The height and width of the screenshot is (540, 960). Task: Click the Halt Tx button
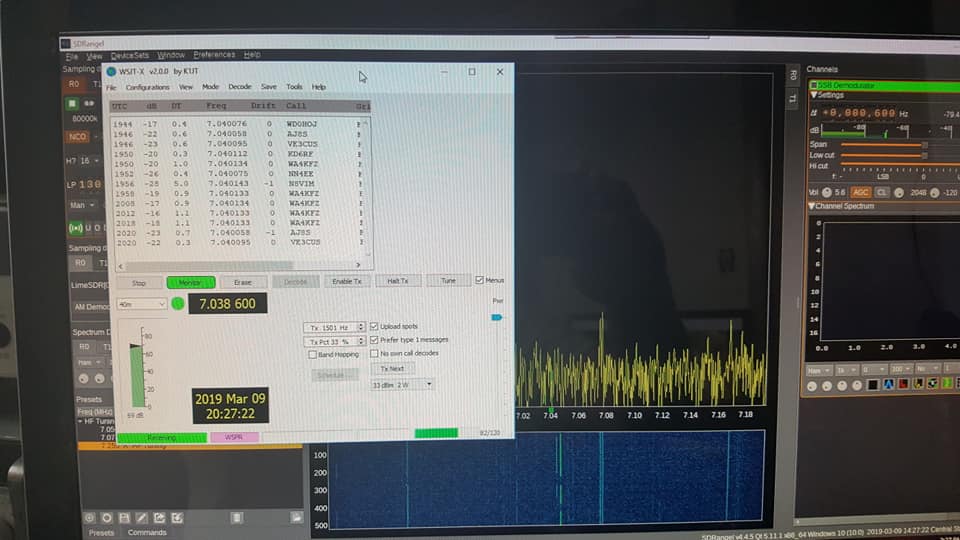(397, 280)
